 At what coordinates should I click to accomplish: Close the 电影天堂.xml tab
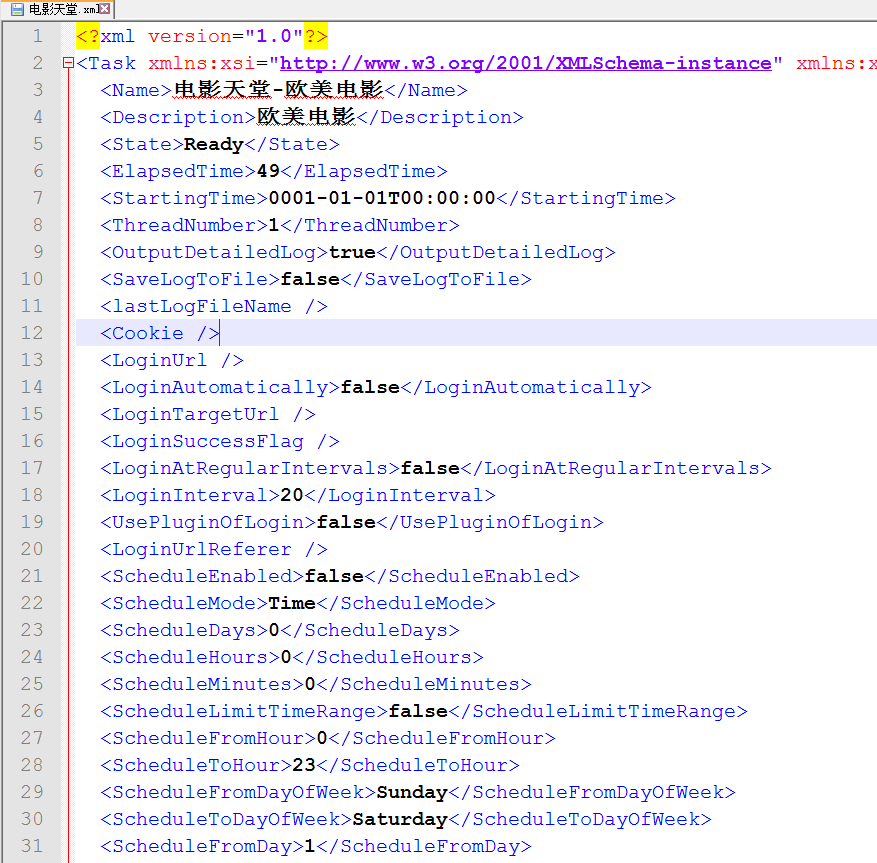pyautogui.click(x=105, y=9)
